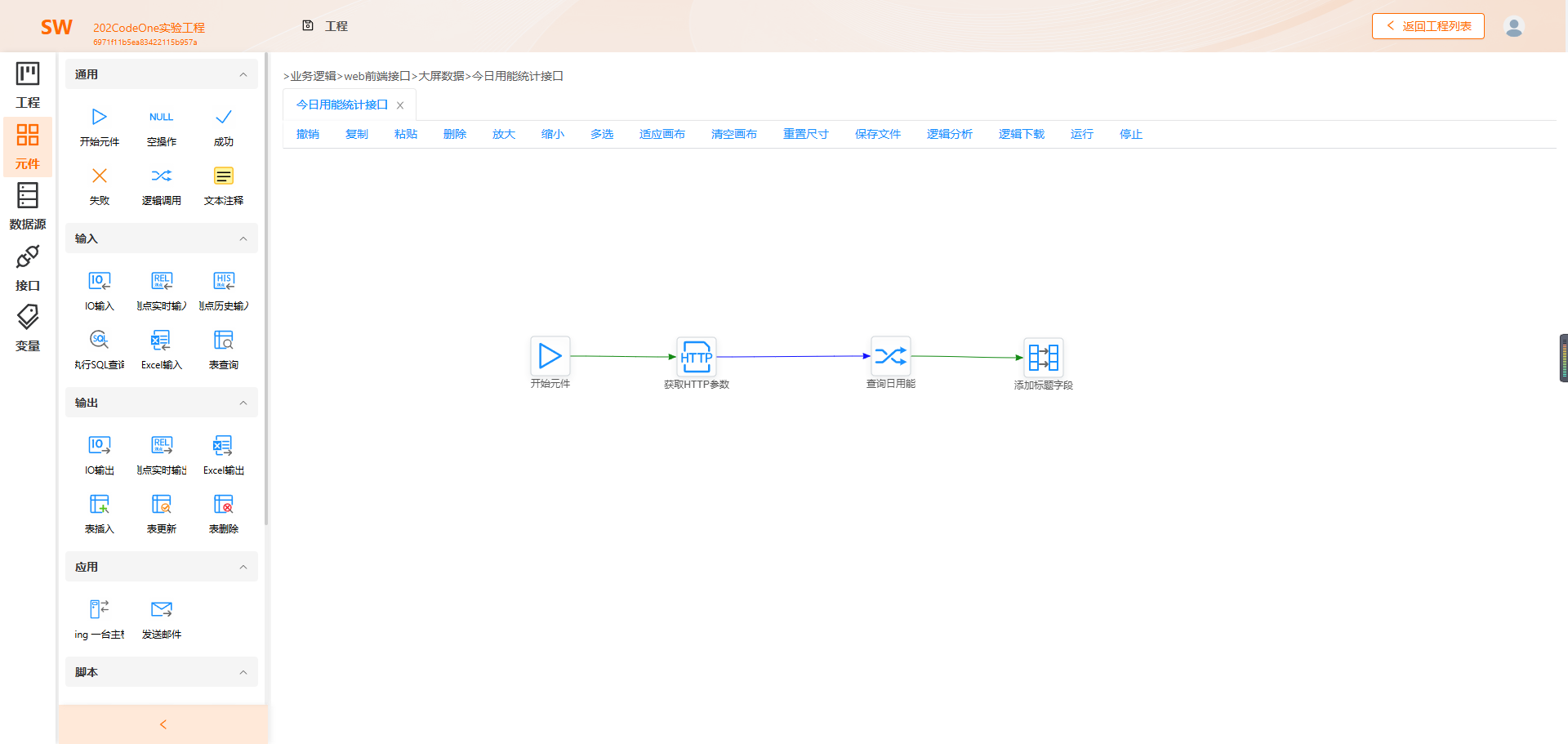Click 保存文件 save file

point(878,134)
